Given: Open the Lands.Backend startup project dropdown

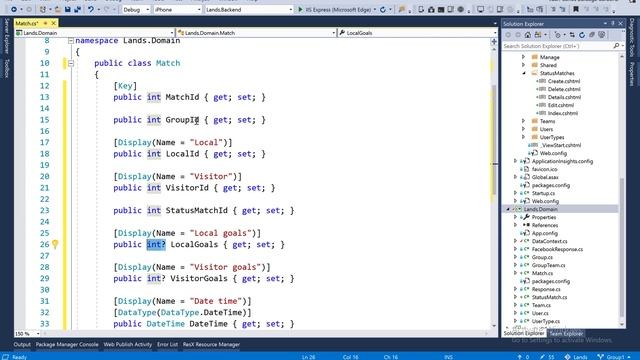Looking at the screenshot, I should pyautogui.click(x=249, y=9).
